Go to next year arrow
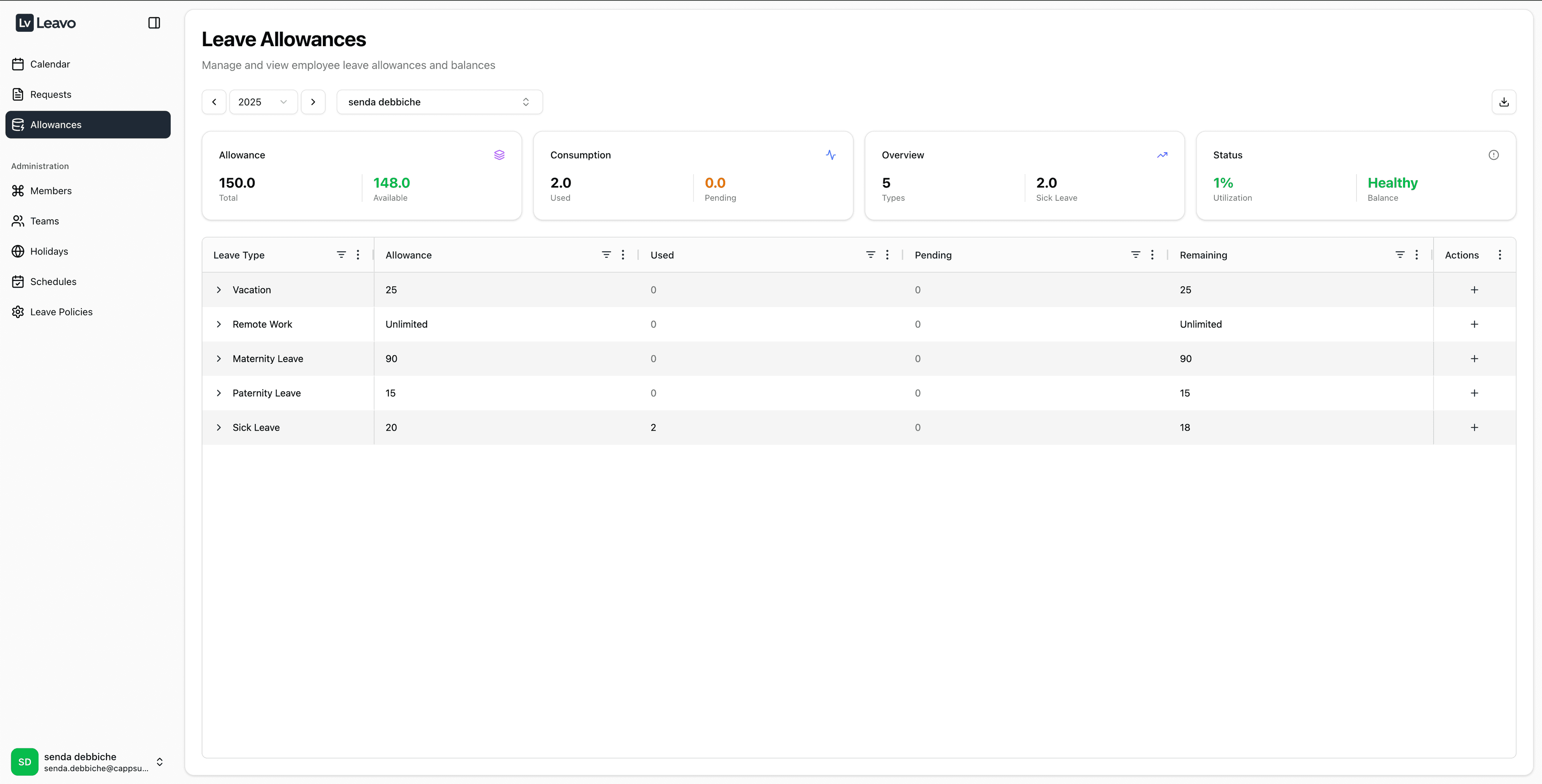This screenshot has width=1542, height=784. pos(312,102)
